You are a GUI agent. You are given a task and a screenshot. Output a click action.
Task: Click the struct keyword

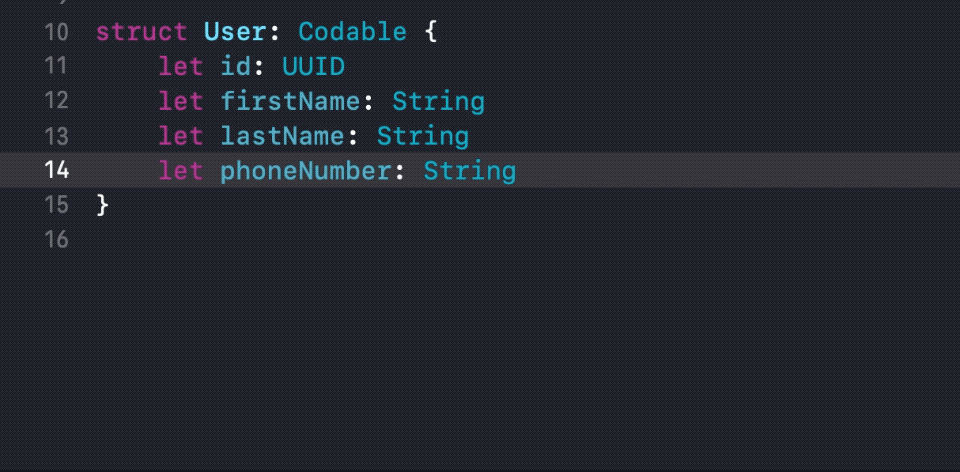(141, 32)
